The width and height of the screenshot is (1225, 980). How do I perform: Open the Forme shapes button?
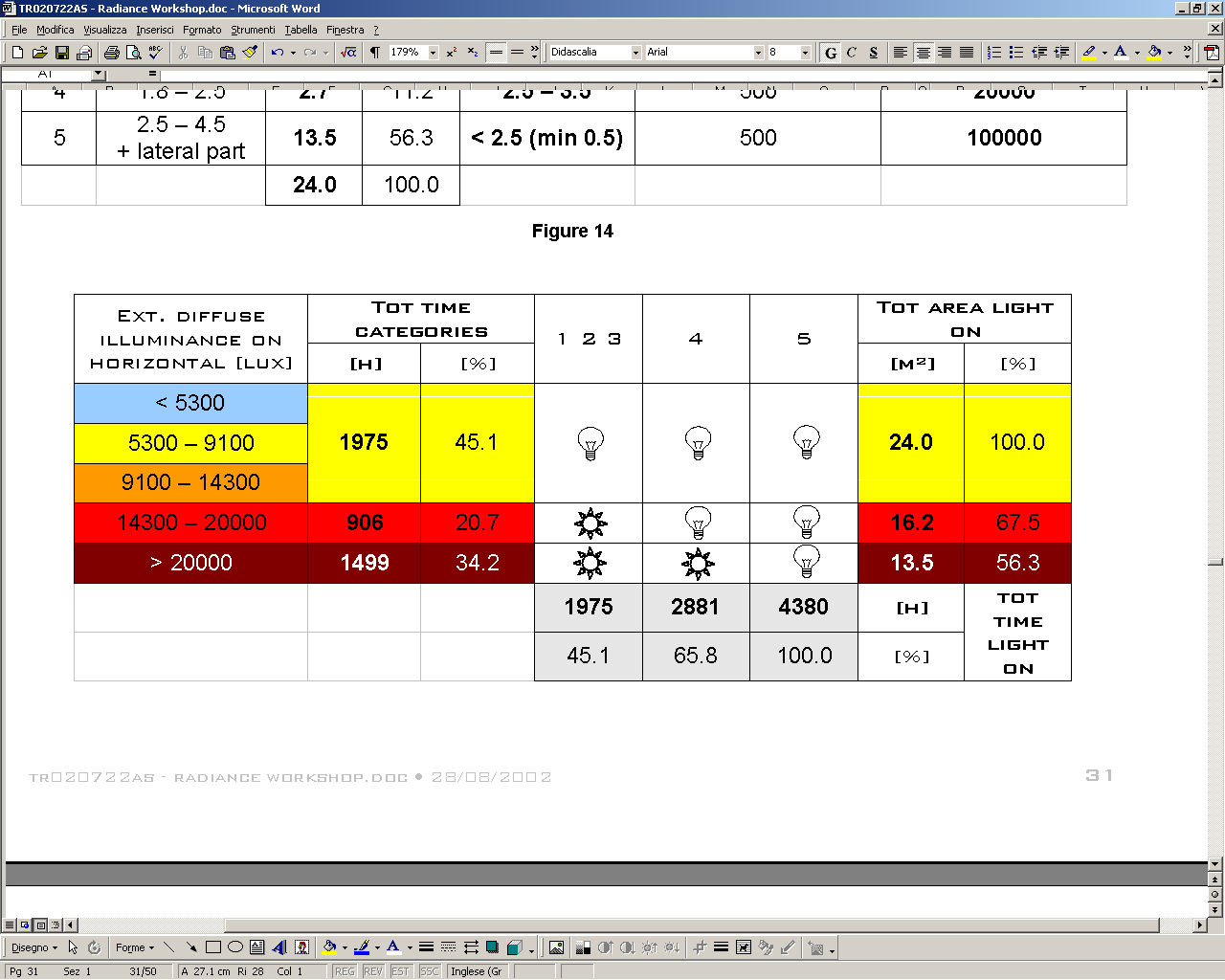point(134,947)
